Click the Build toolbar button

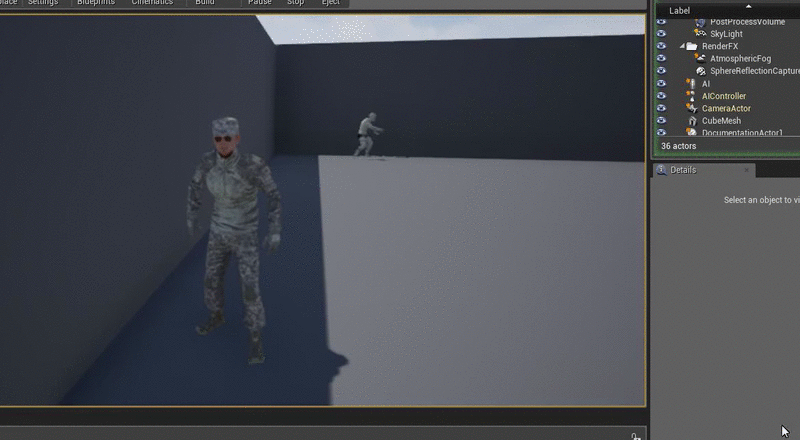[205, 3]
